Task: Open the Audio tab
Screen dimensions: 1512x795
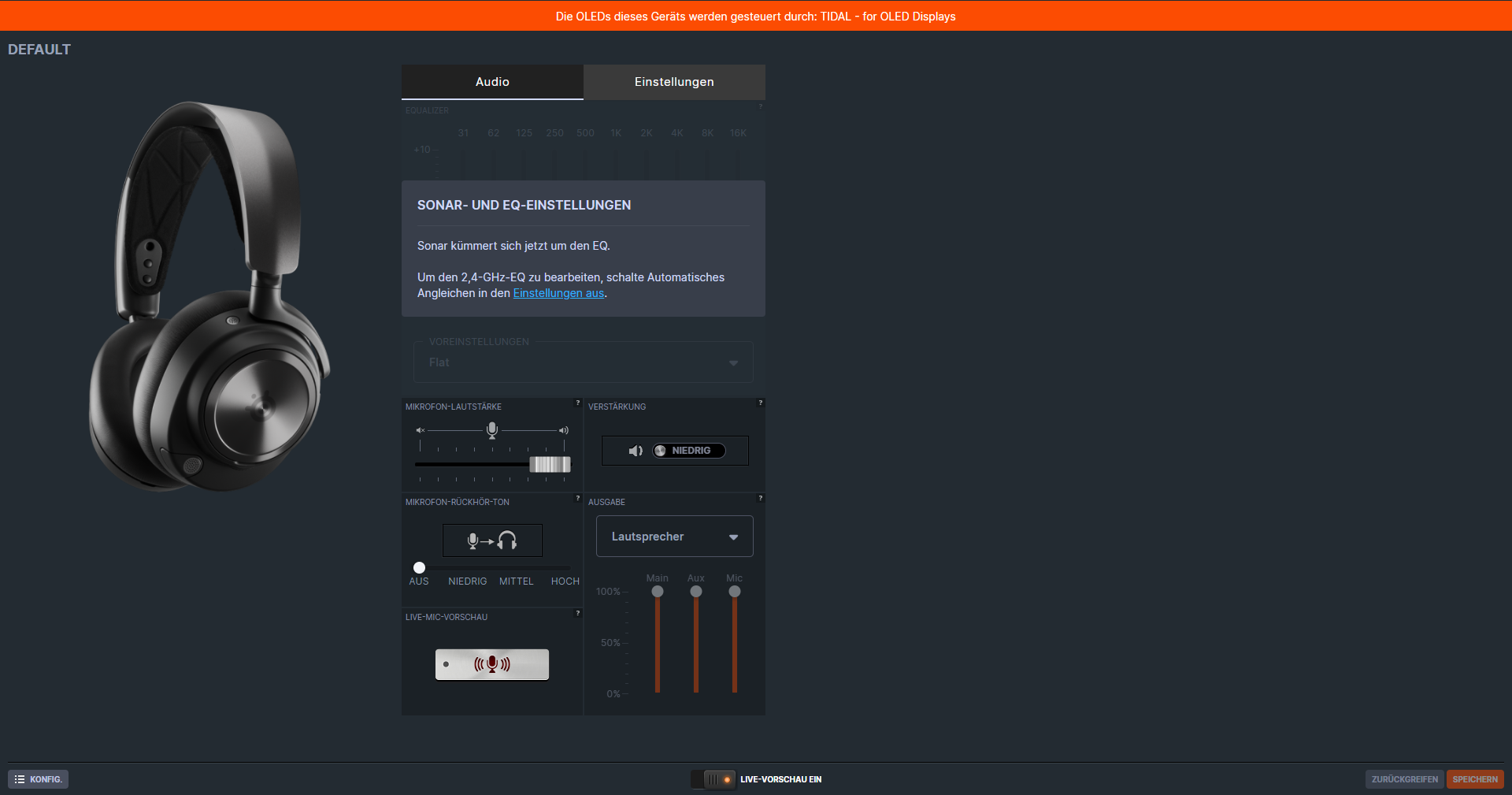Action: [x=492, y=82]
